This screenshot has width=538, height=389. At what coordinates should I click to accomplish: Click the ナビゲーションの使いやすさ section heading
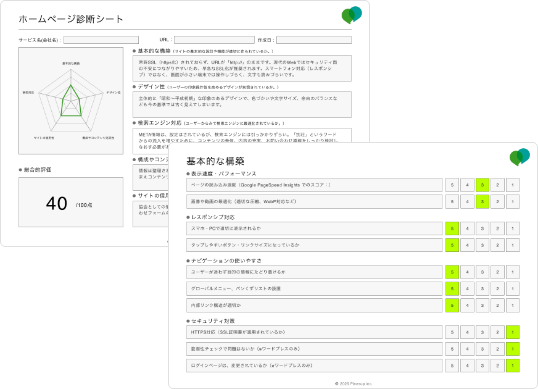[224, 261]
